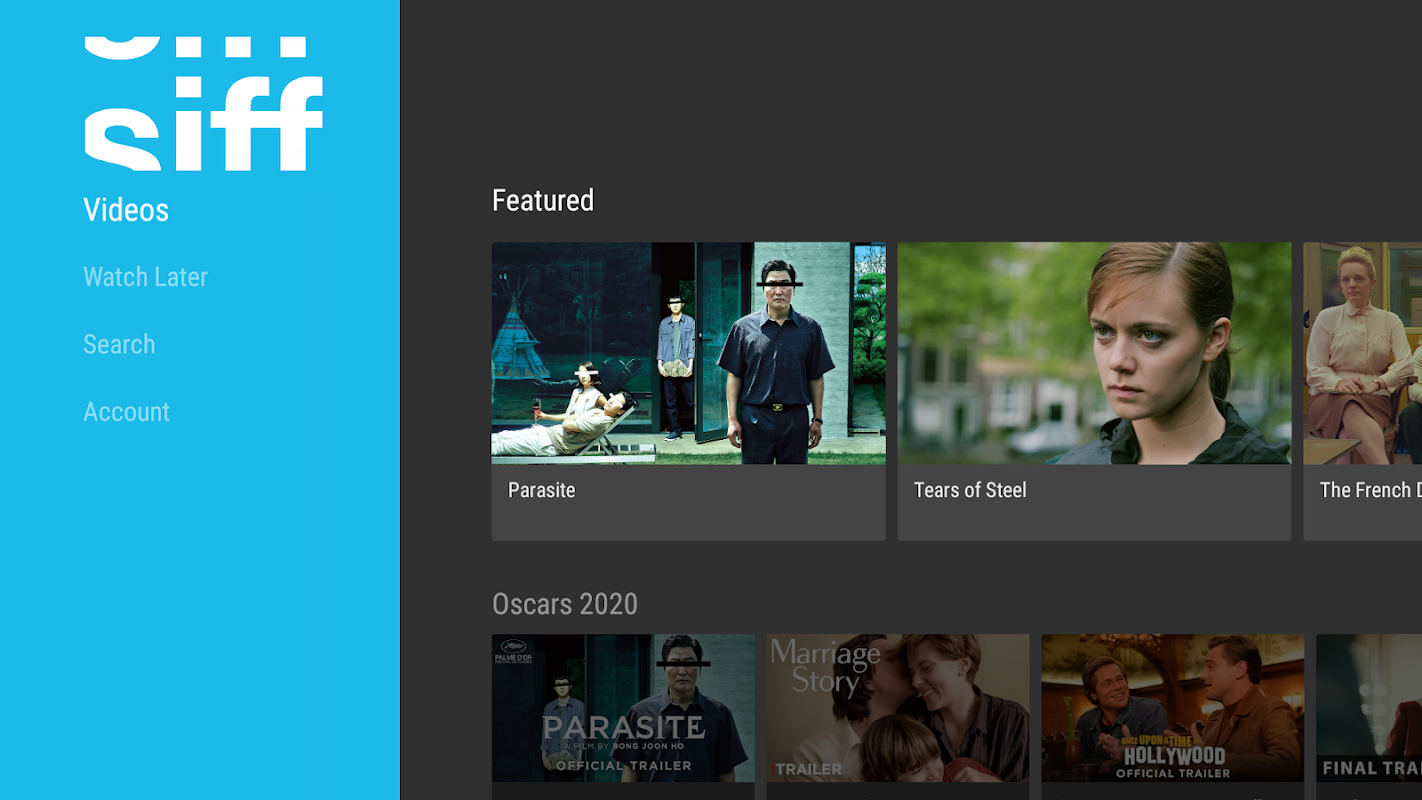Open the Videos menu item

coord(126,210)
